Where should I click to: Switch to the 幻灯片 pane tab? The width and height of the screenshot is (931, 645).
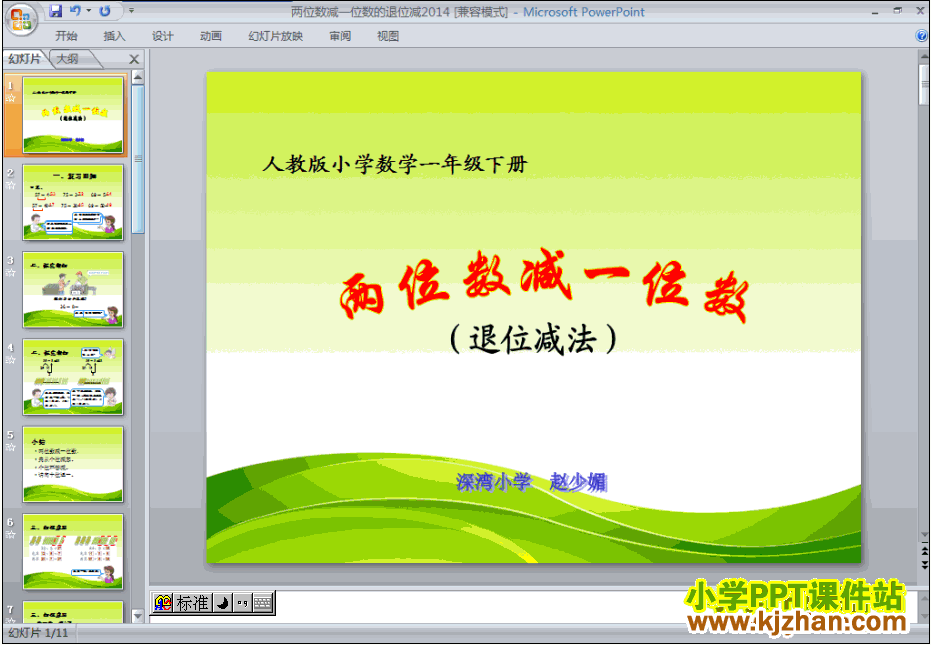point(25,59)
